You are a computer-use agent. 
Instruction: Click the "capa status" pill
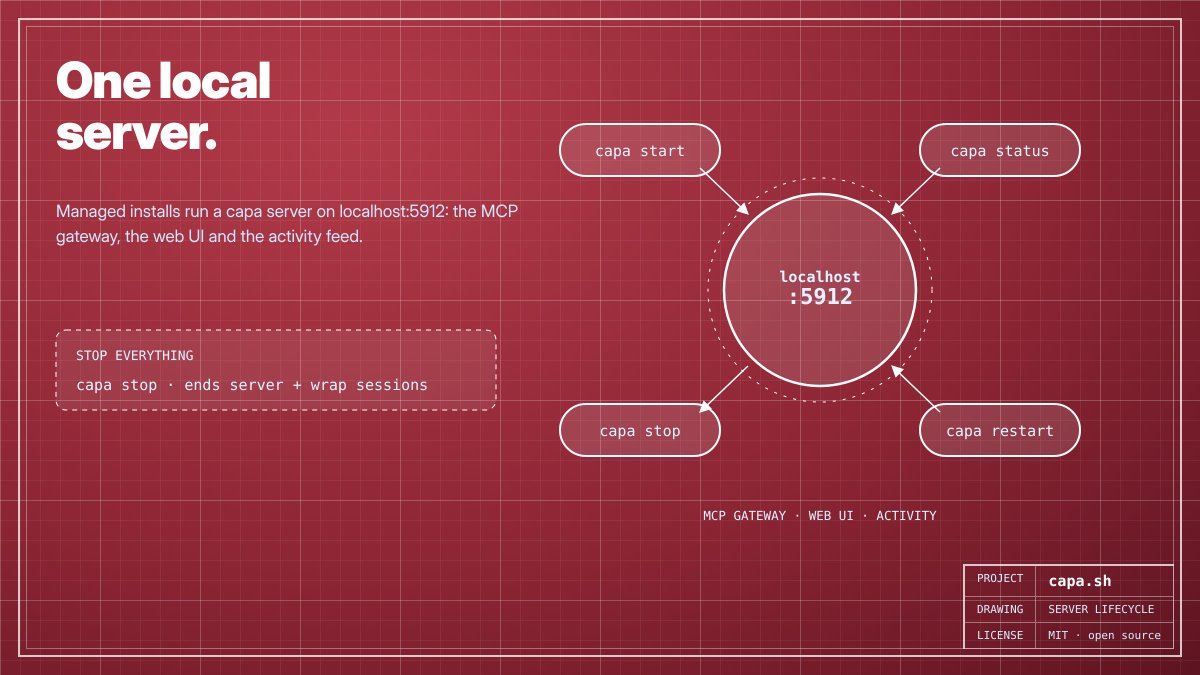[1000, 151]
